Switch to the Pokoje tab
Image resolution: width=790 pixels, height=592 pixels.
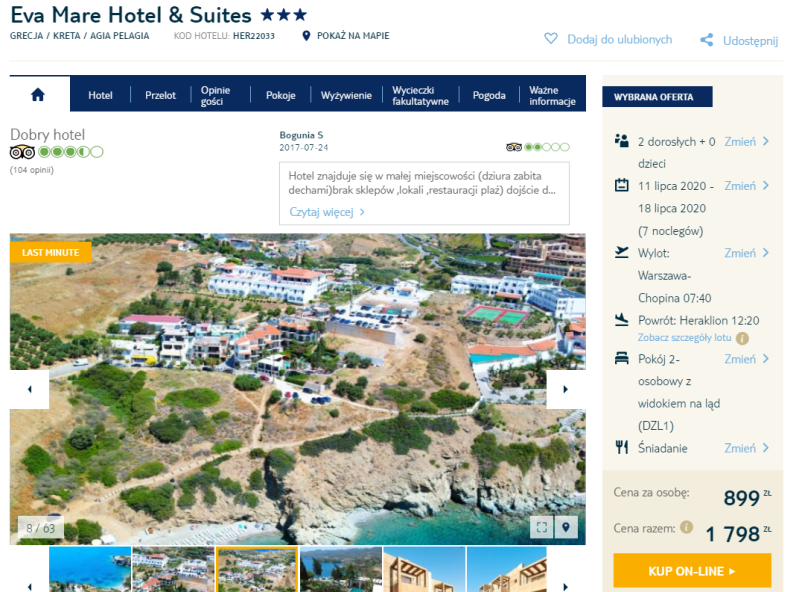(281, 95)
